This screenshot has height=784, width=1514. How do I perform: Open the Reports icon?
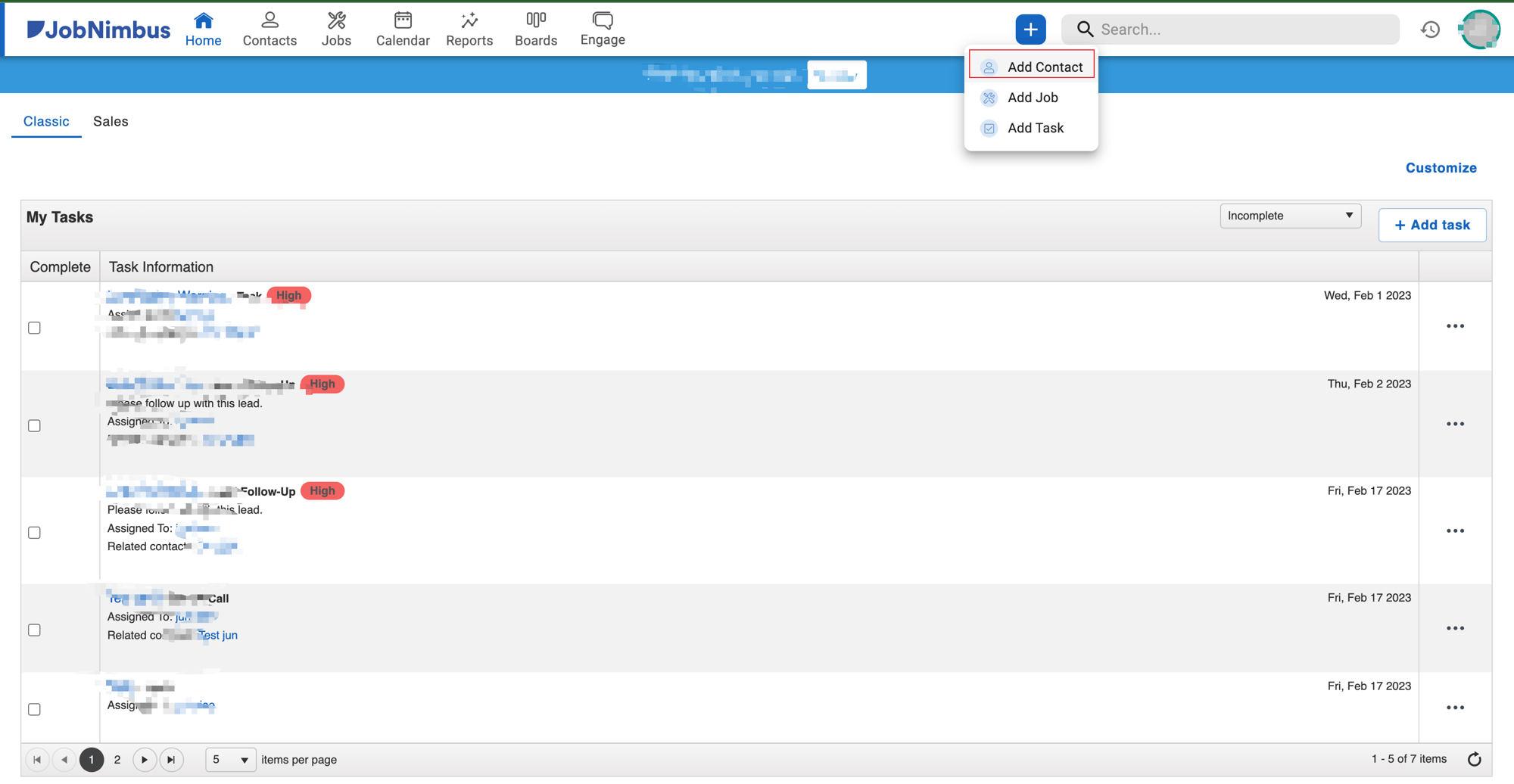point(469,20)
